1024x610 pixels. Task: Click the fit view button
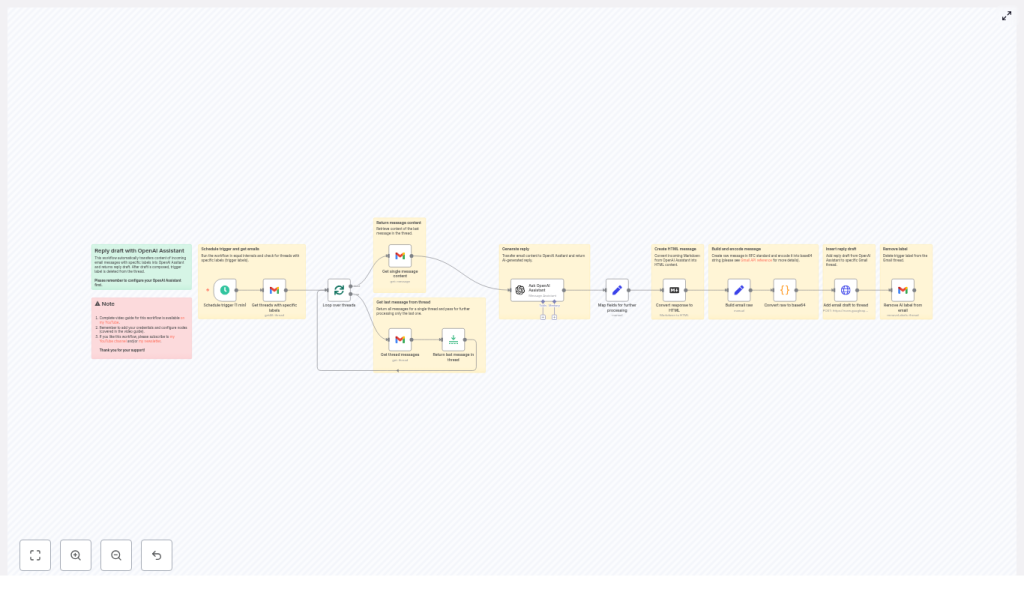click(x=35, y=555)
